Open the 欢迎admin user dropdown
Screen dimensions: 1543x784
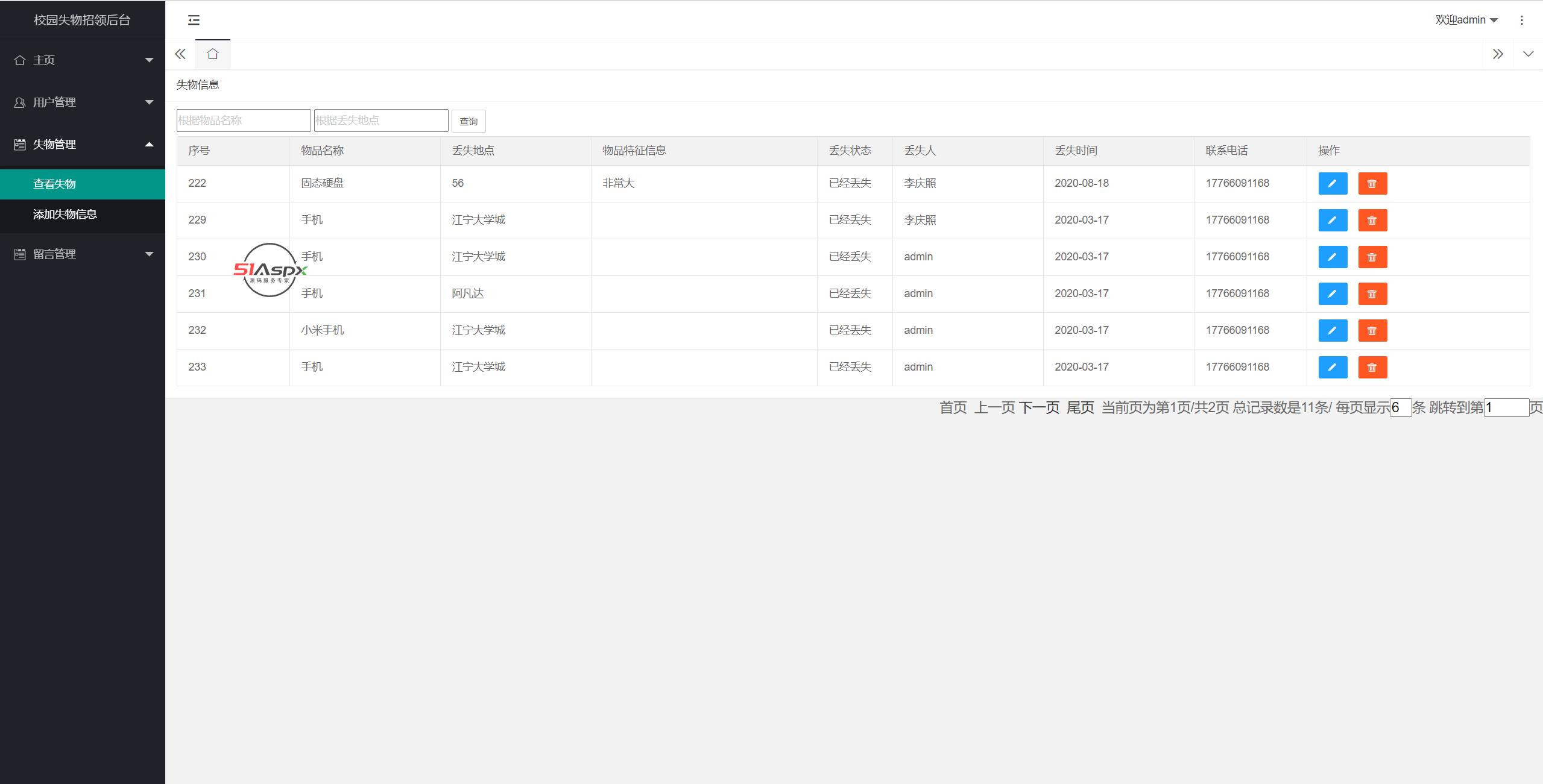tap(1466, 20)
